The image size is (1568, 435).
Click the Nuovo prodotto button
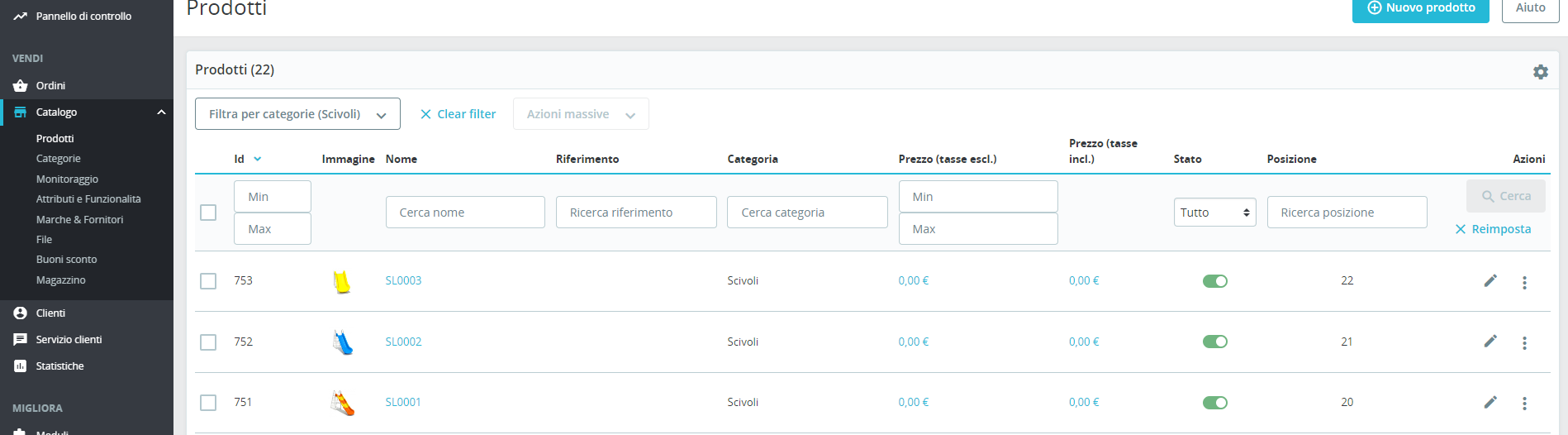pyautogui.click(x=1420, y=8)
